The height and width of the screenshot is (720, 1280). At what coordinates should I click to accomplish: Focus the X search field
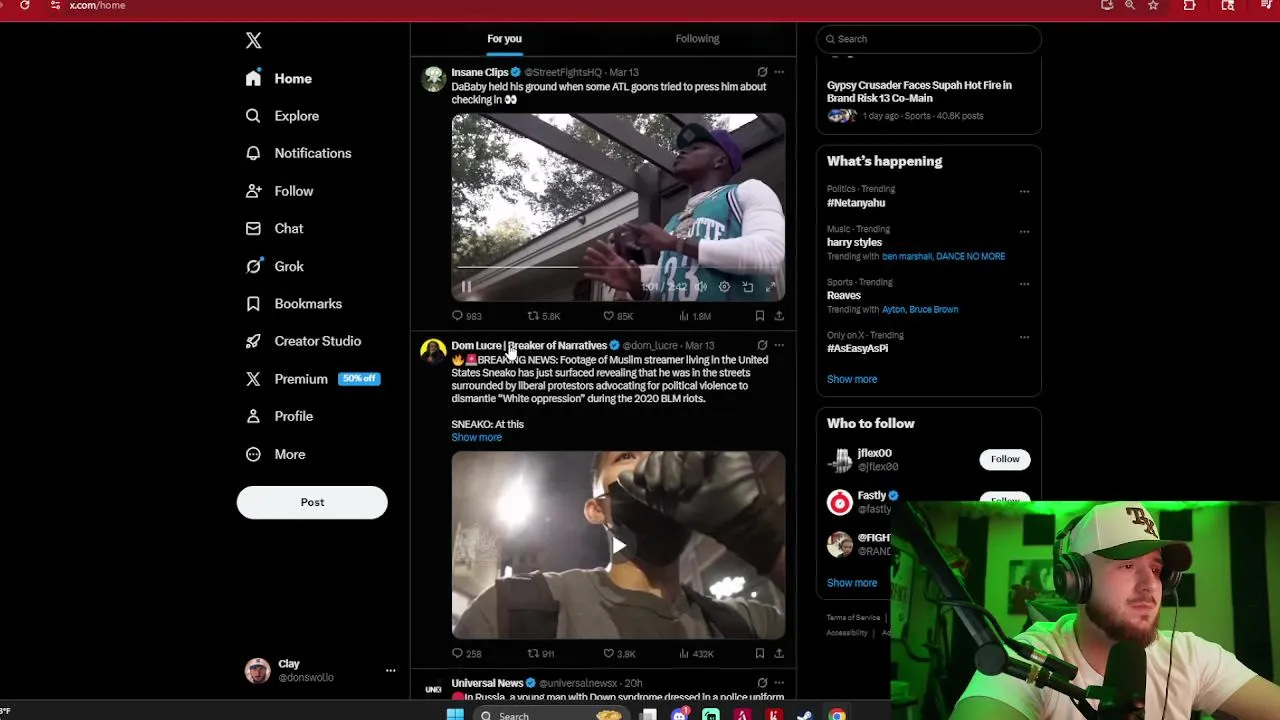(929, 39)
